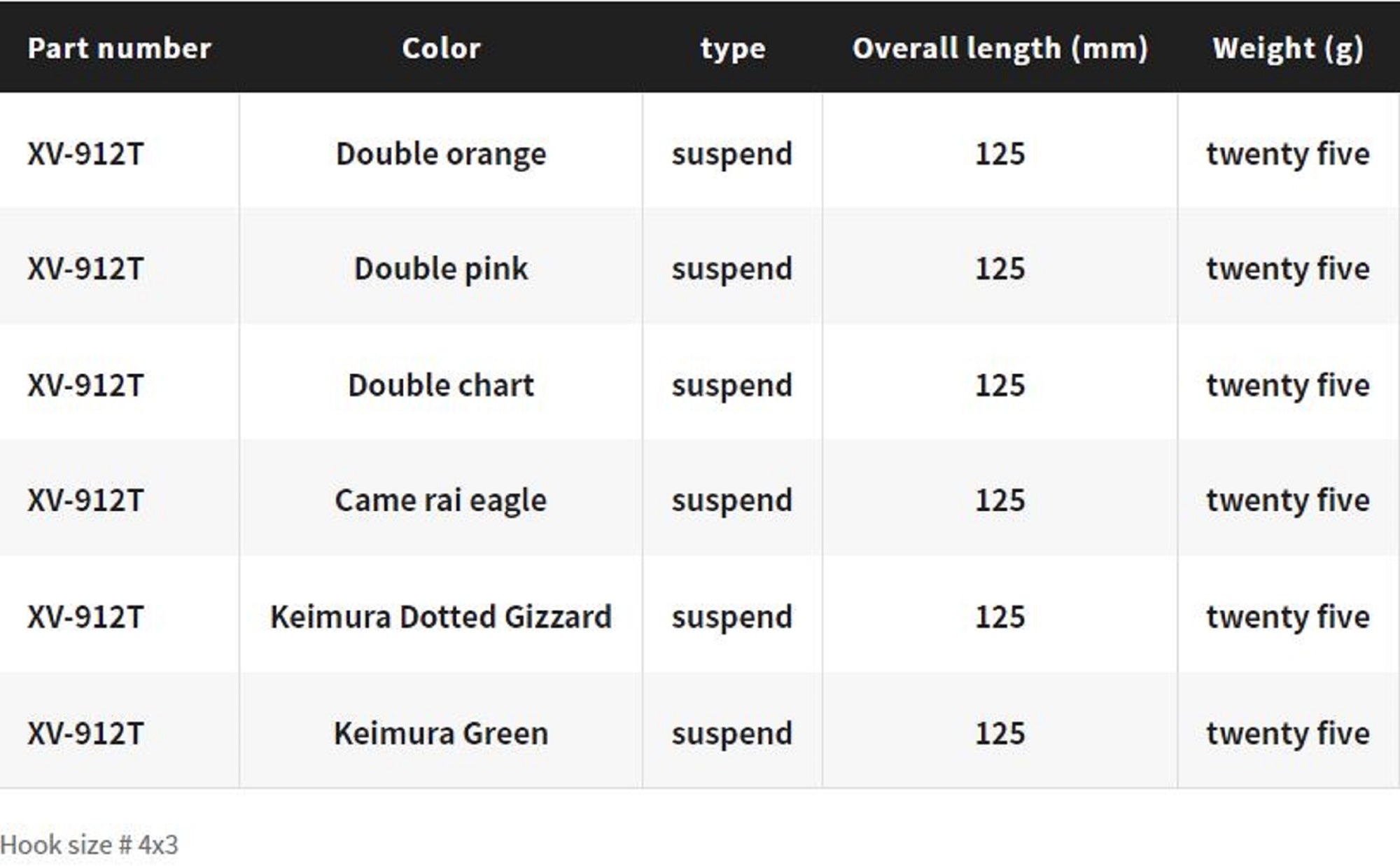The image size is (1400, 866).
Task: Click the weight in Double orange row
Action: [x=1287, y=154]
